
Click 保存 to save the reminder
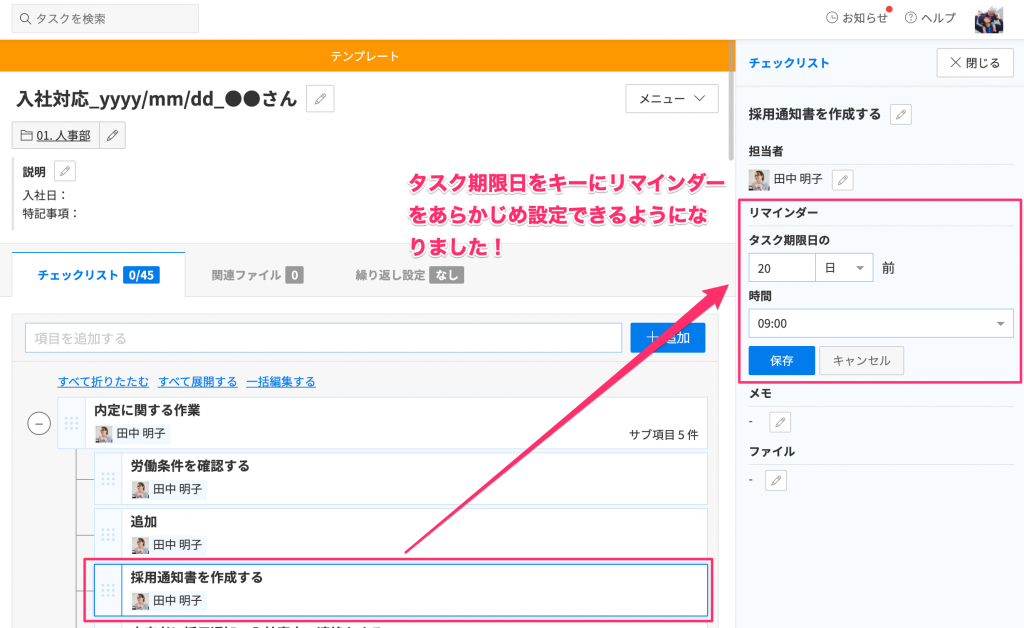pyautogui.click(x=781, y=360)
